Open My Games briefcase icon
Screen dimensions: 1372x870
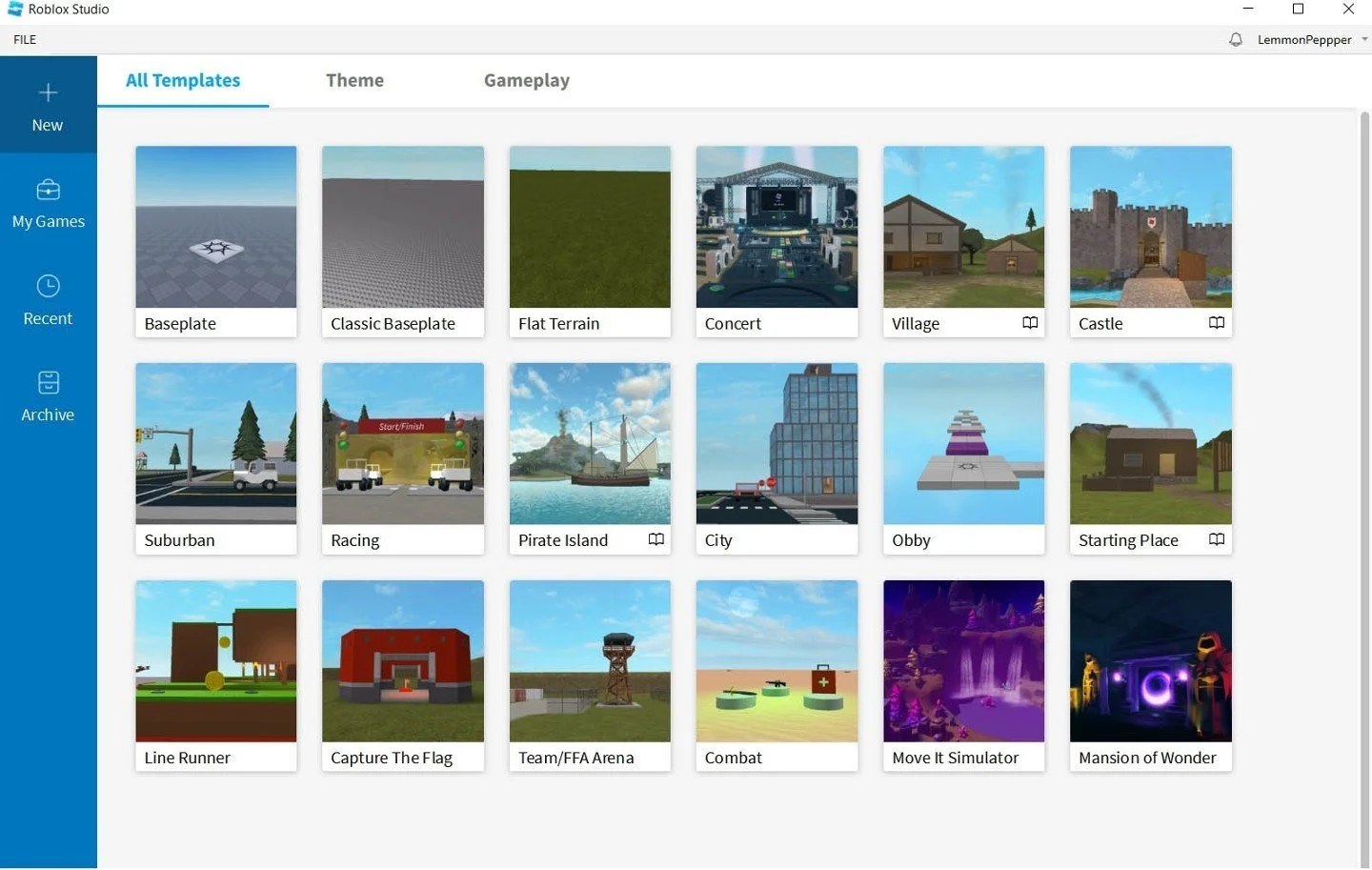click(x=48, y=190)
